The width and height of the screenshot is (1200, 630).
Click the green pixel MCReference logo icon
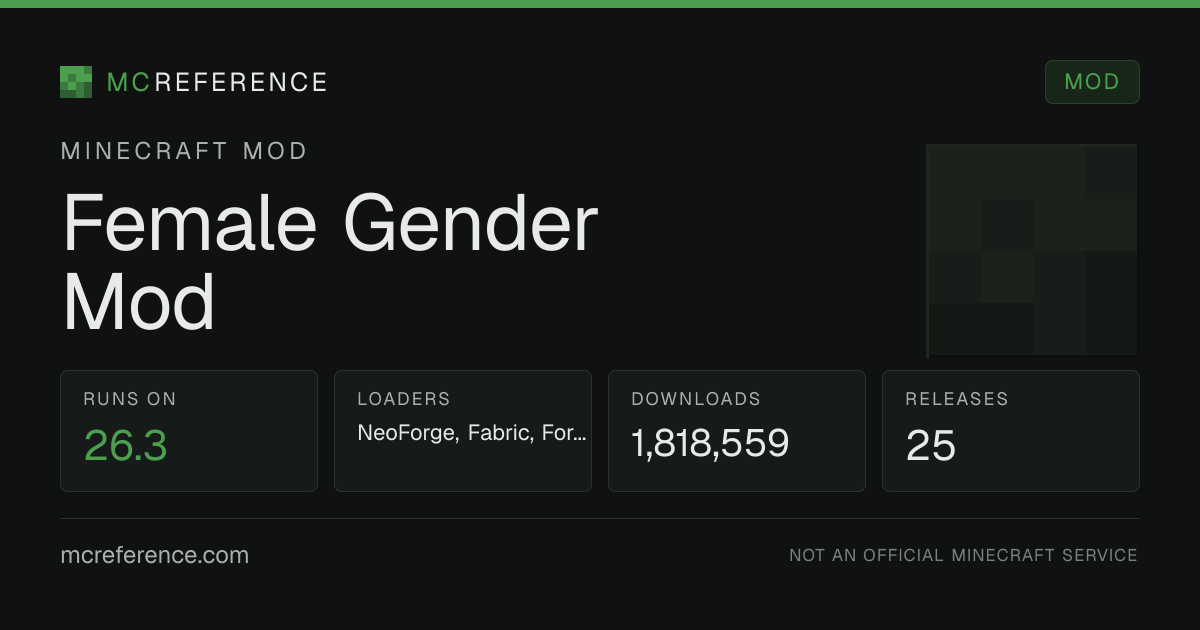(76, 82)
